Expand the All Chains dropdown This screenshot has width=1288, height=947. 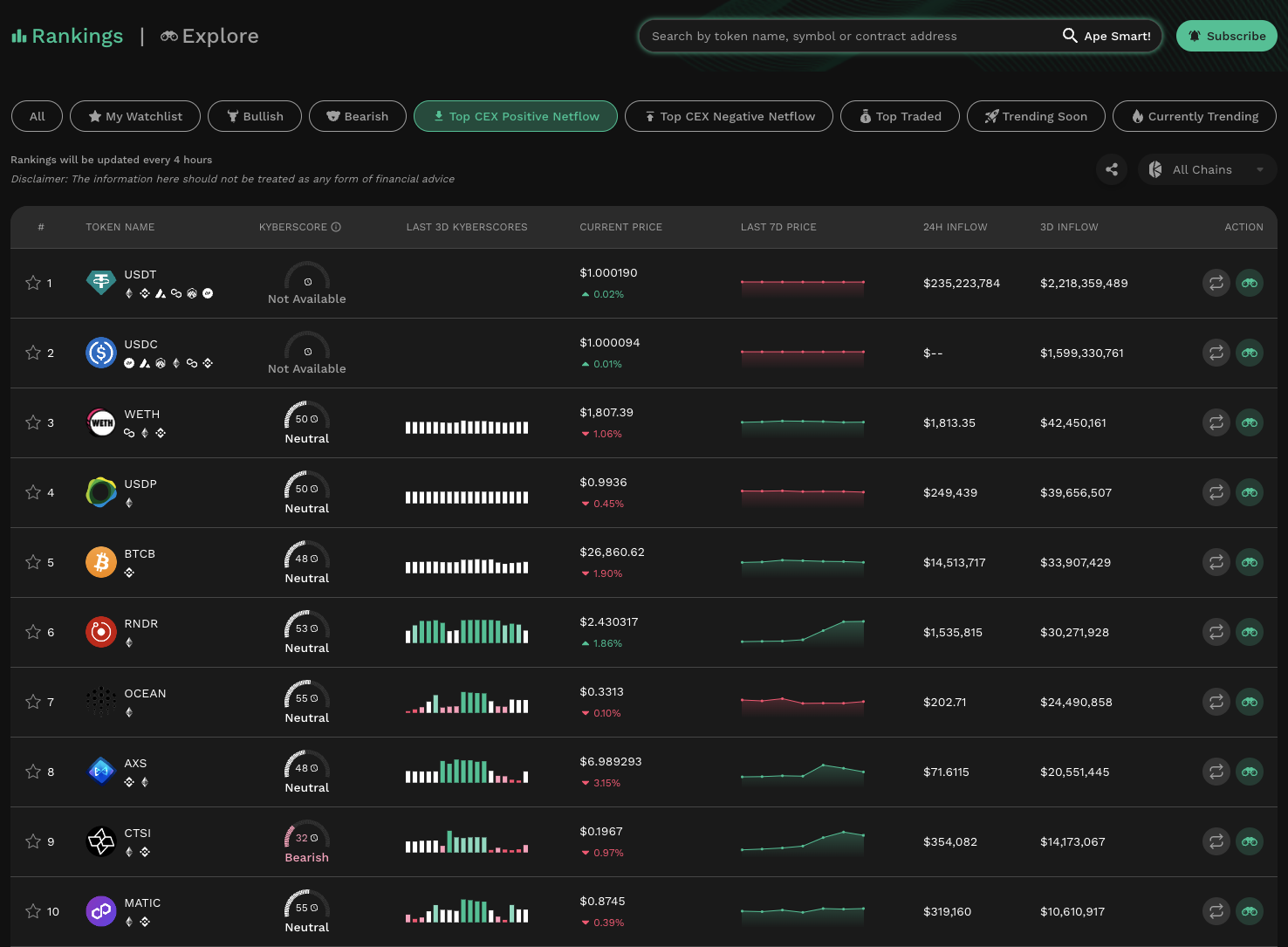(1207, 169)
